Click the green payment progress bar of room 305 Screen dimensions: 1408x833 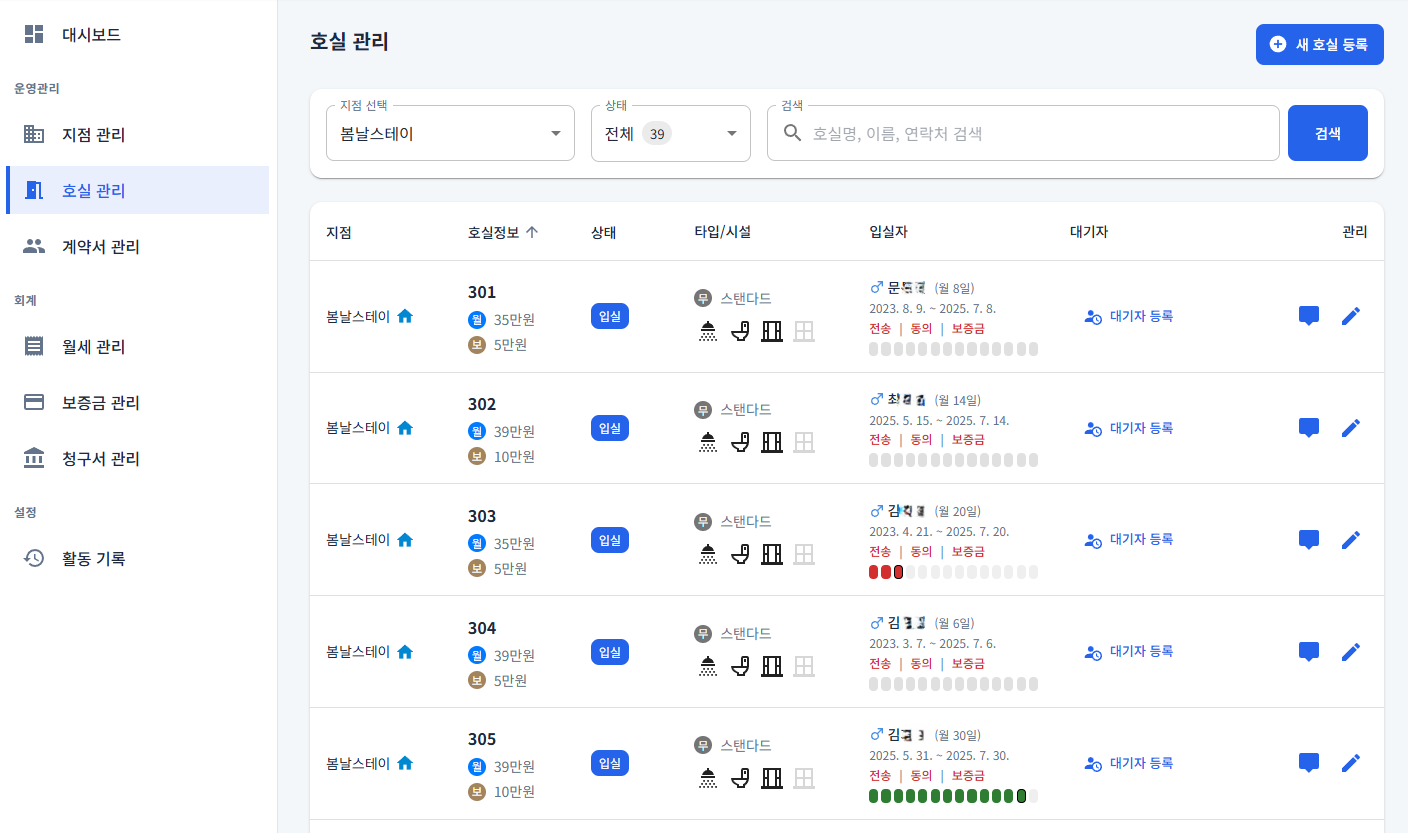point(945,796)
